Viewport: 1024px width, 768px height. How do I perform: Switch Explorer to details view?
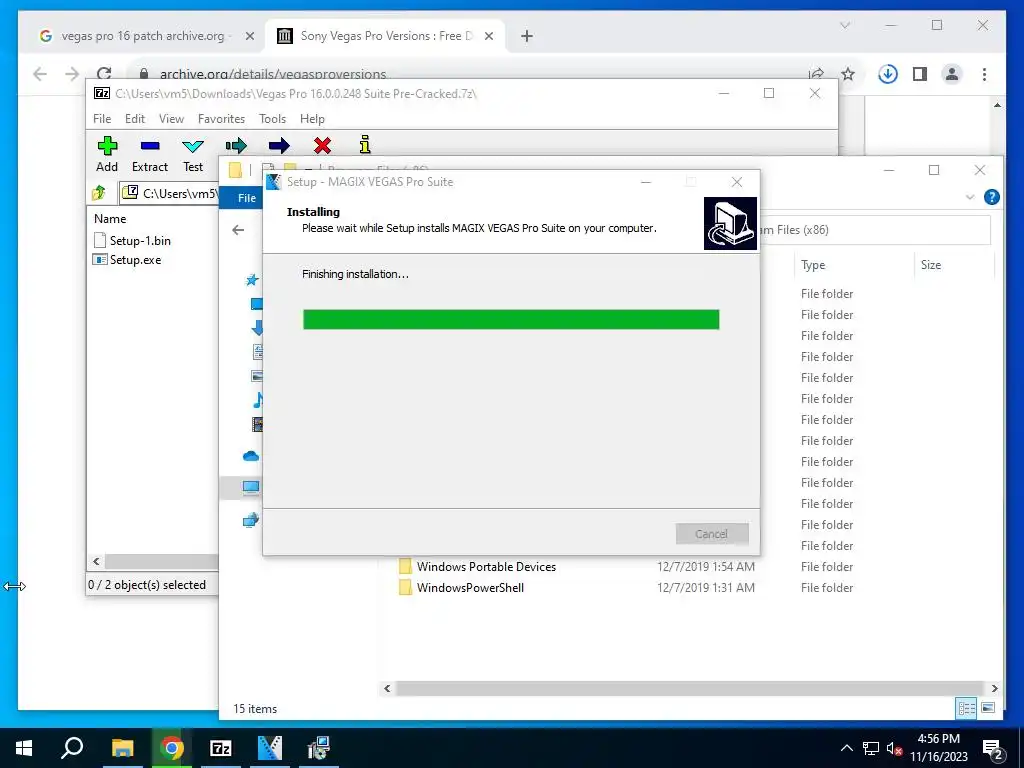click(967, 708)
